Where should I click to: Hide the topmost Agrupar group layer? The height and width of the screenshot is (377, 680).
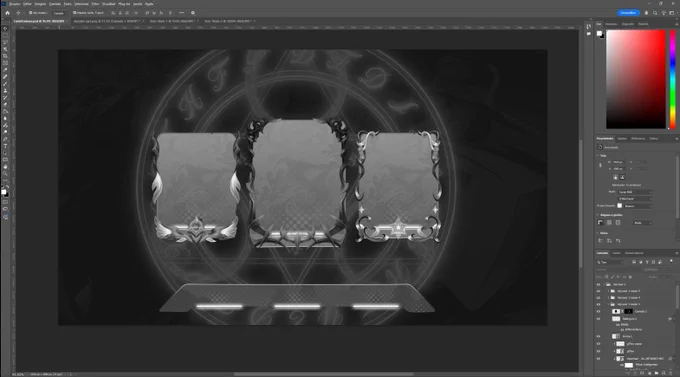[x=598, y=284]
